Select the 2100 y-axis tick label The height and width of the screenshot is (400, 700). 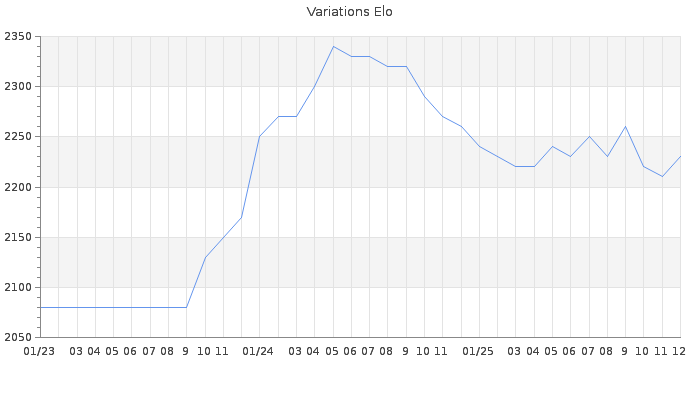18,288
